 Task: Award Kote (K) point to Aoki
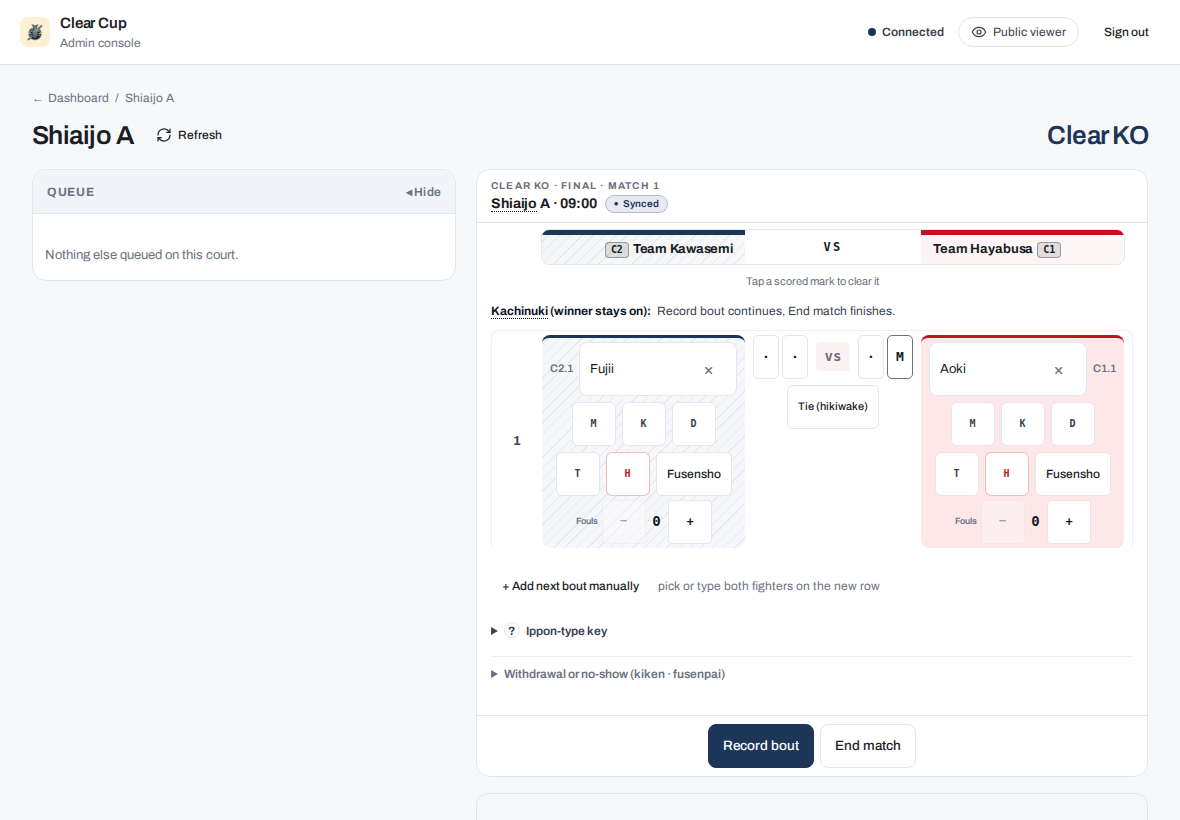1022,424
